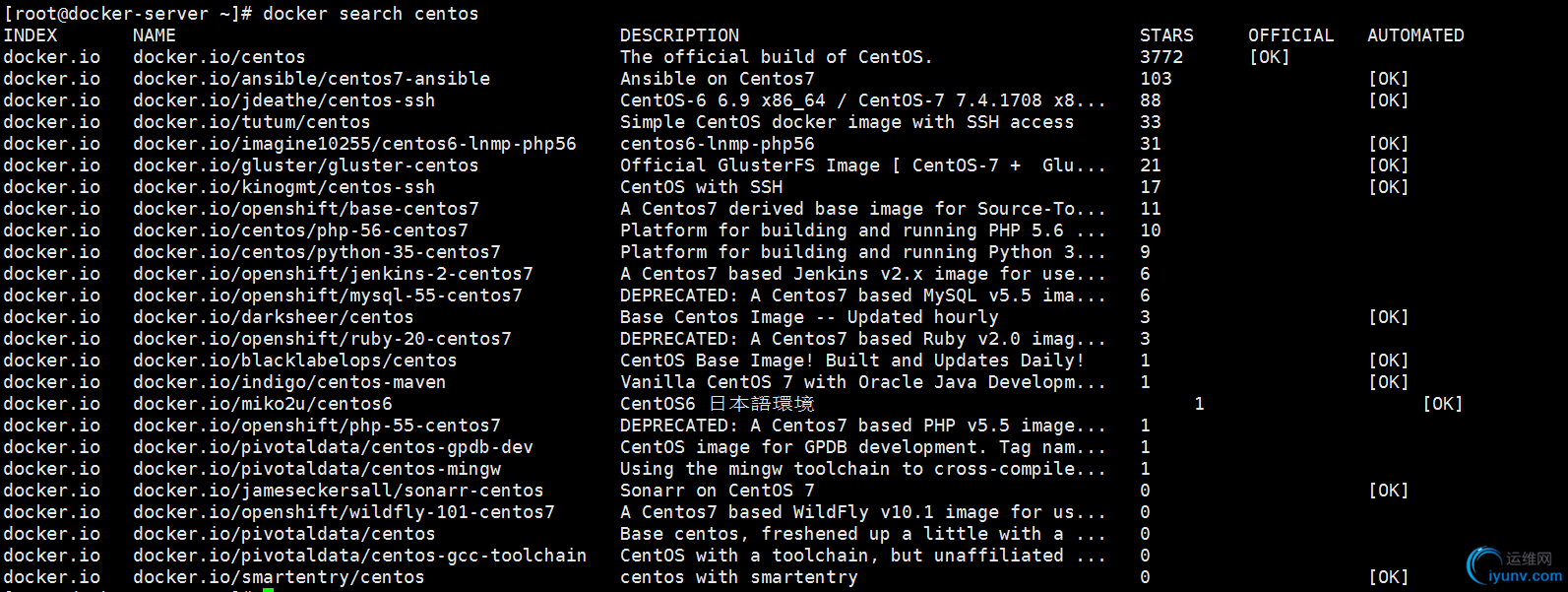This screenshot has height=592, width=1568.
Task: Click docker.io/tutum/centos
Action: tap(252, 122)
